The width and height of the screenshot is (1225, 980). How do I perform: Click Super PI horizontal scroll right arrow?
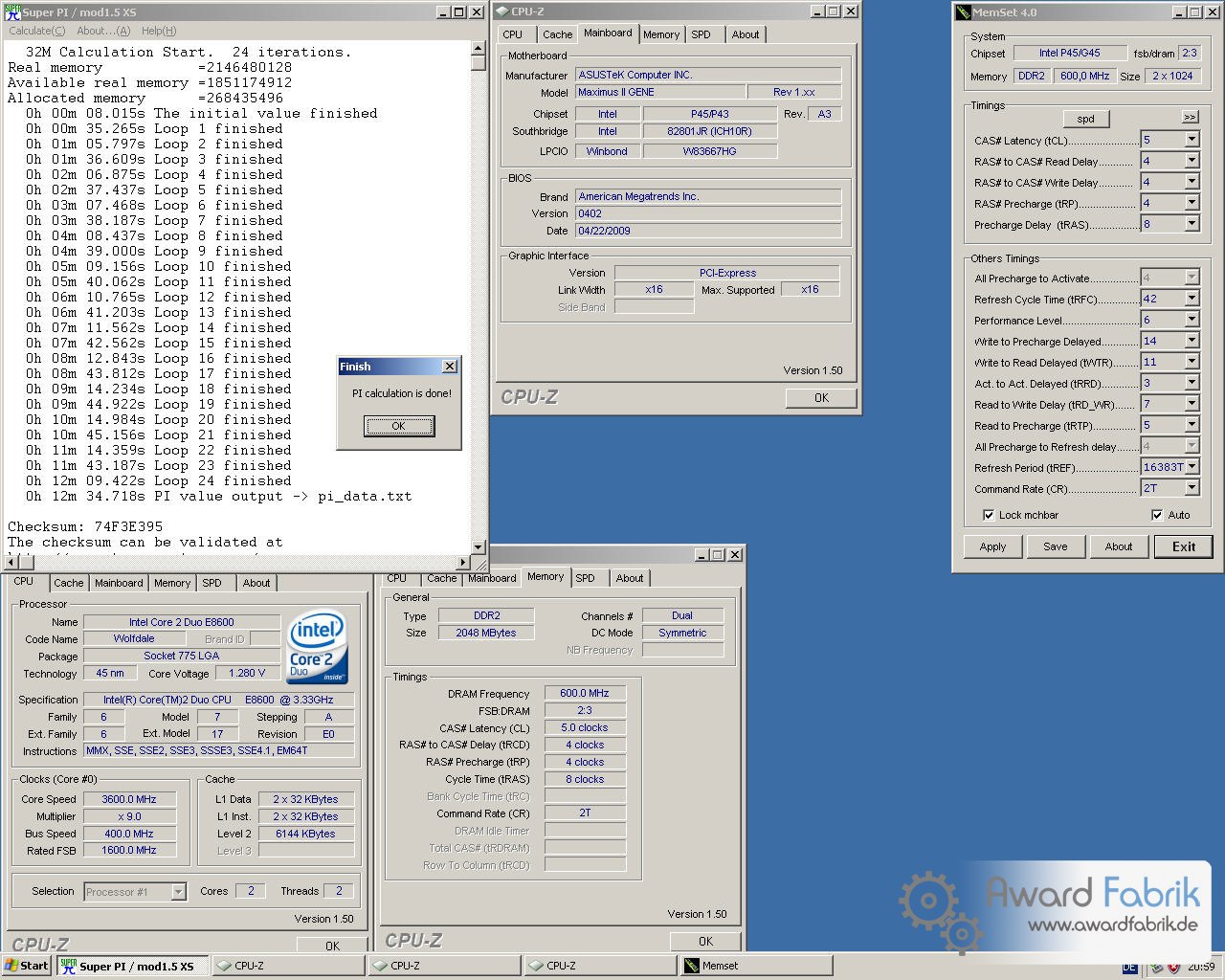[464, 563]
